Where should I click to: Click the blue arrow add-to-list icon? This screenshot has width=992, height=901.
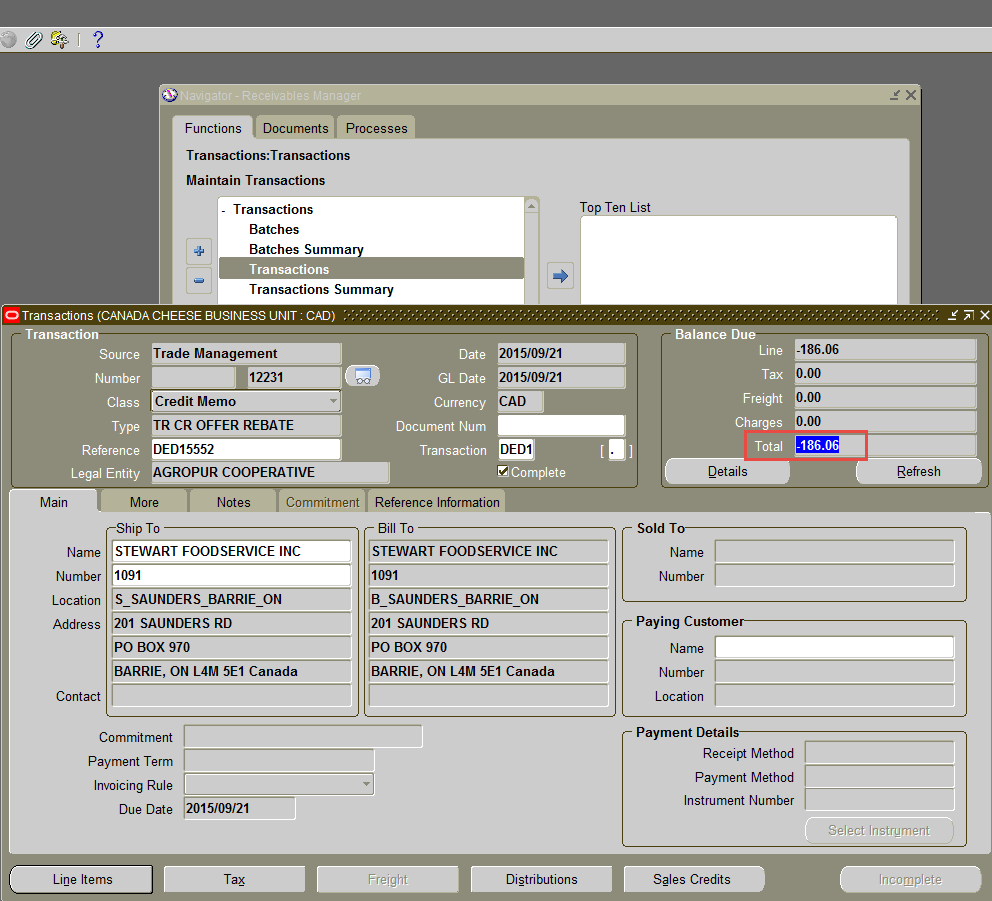pos(561,275)
